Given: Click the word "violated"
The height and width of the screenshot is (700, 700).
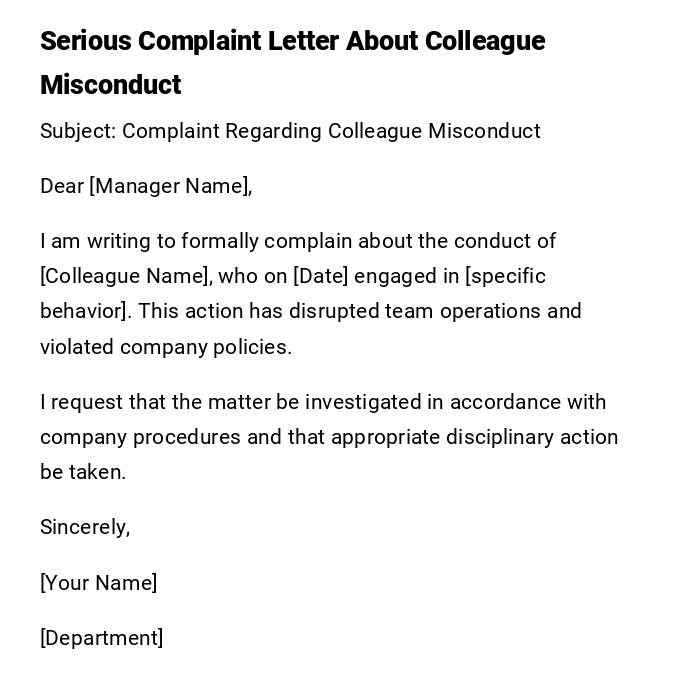Looking at the screenshot, I should 77,347.
